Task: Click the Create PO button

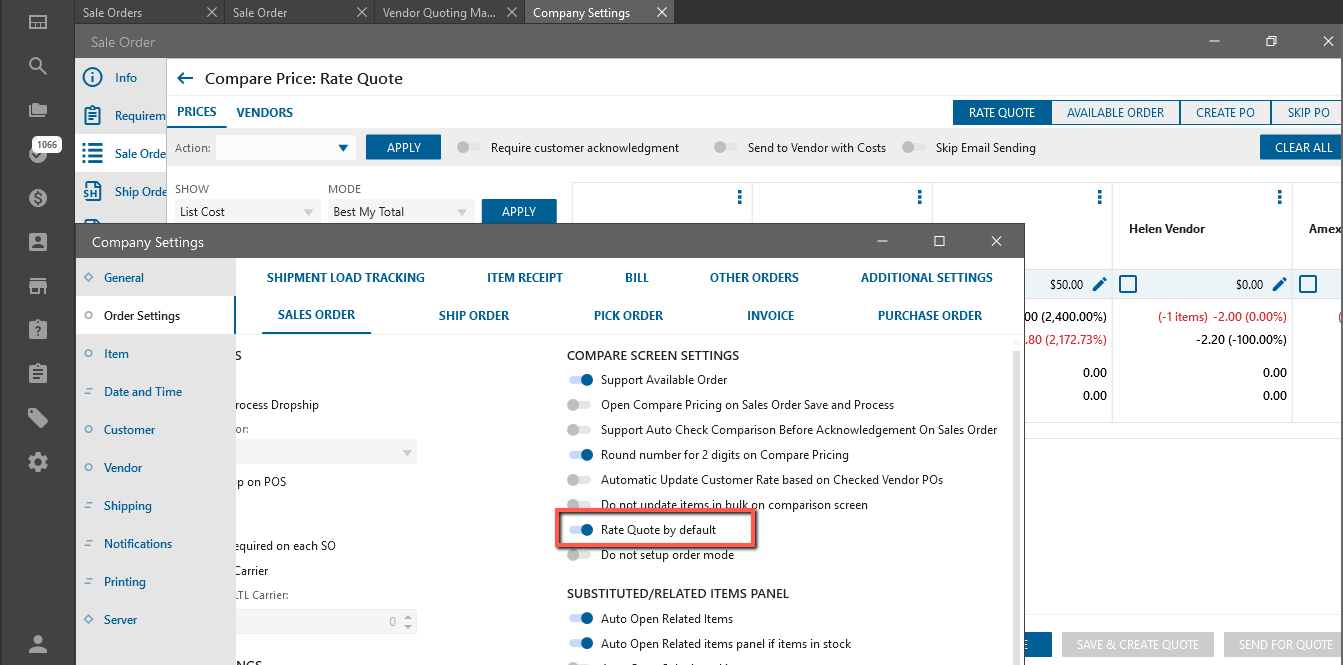Action: [1225, 113]
